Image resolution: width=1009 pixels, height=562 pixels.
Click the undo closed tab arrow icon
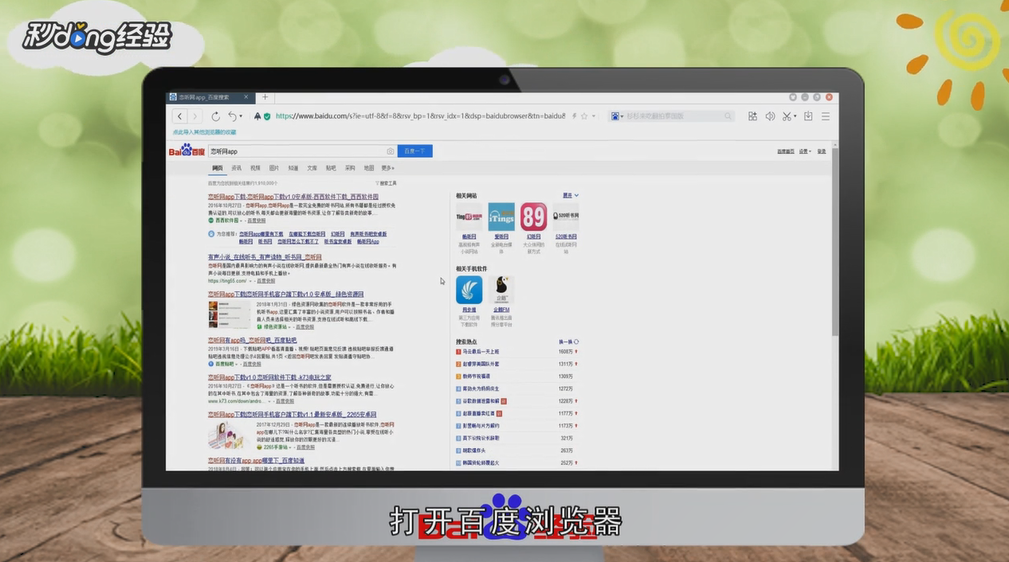pyautogui.click(x=232, y=117)
